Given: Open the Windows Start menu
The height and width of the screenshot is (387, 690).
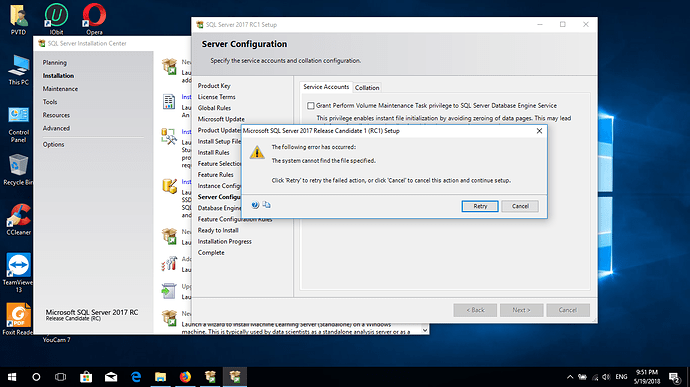Looking at the screenshot, I should point(12,377).
